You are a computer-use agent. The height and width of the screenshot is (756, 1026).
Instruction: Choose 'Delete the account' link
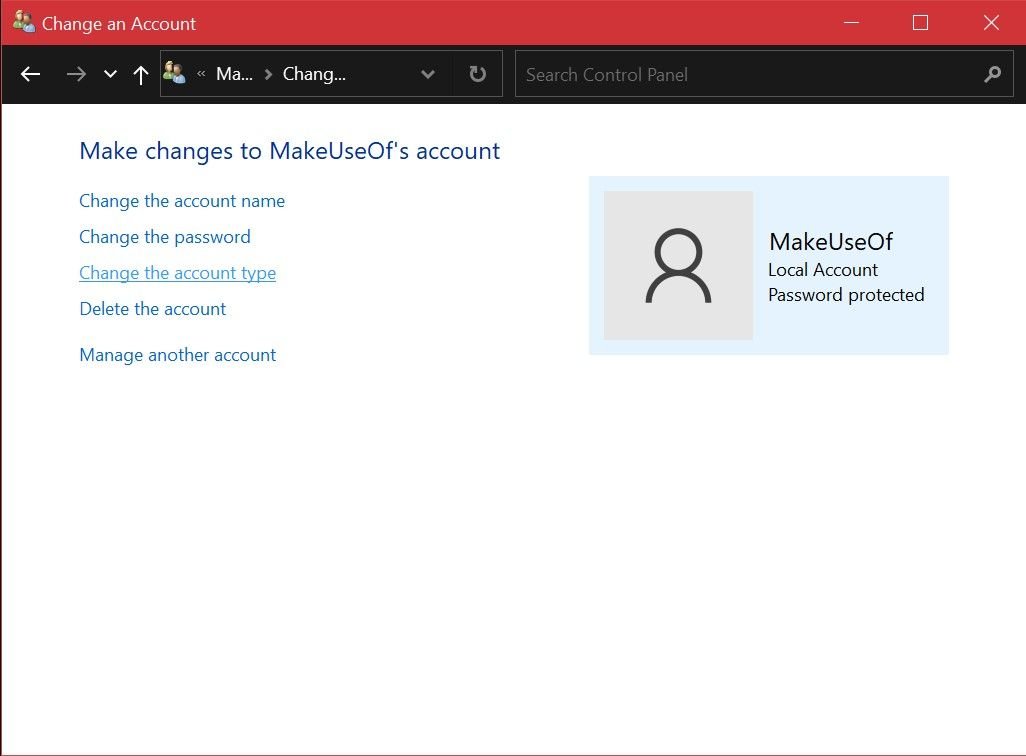tap(153, 309)
